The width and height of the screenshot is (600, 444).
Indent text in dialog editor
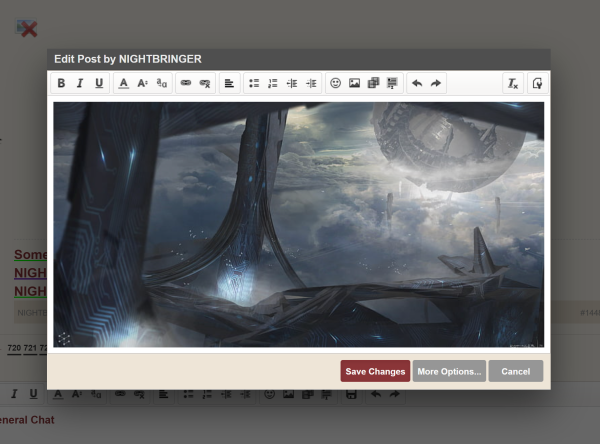[311, 83]
